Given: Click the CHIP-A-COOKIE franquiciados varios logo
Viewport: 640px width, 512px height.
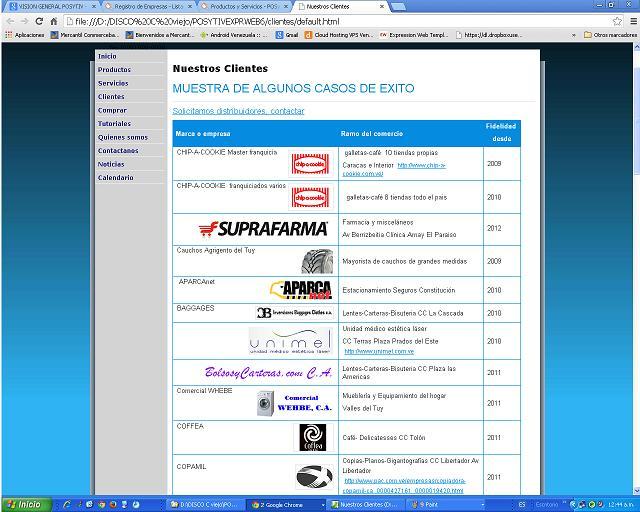Looking at the screenshot, I should click(x=310, y=198).
